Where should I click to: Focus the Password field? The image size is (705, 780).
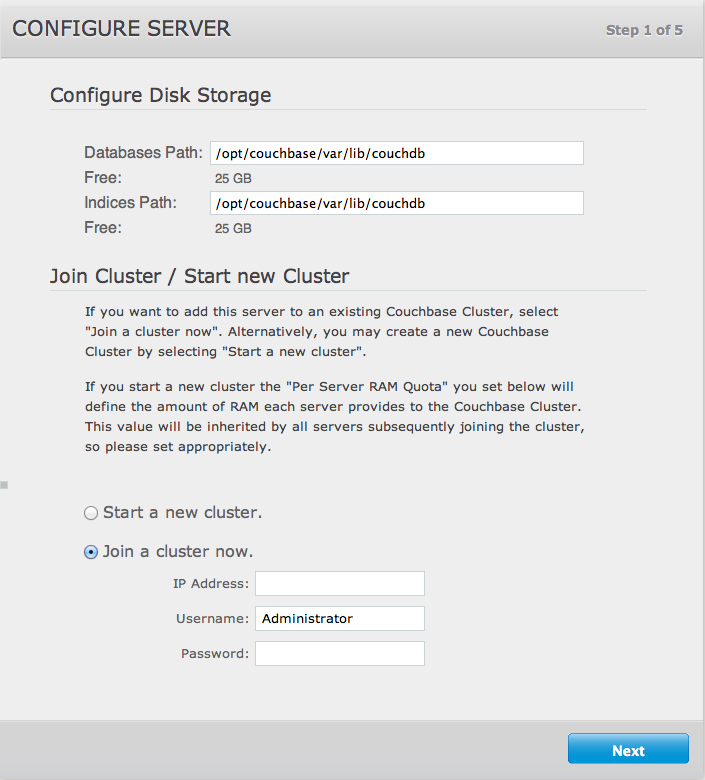pyautogui.click(x=340, y=653)
